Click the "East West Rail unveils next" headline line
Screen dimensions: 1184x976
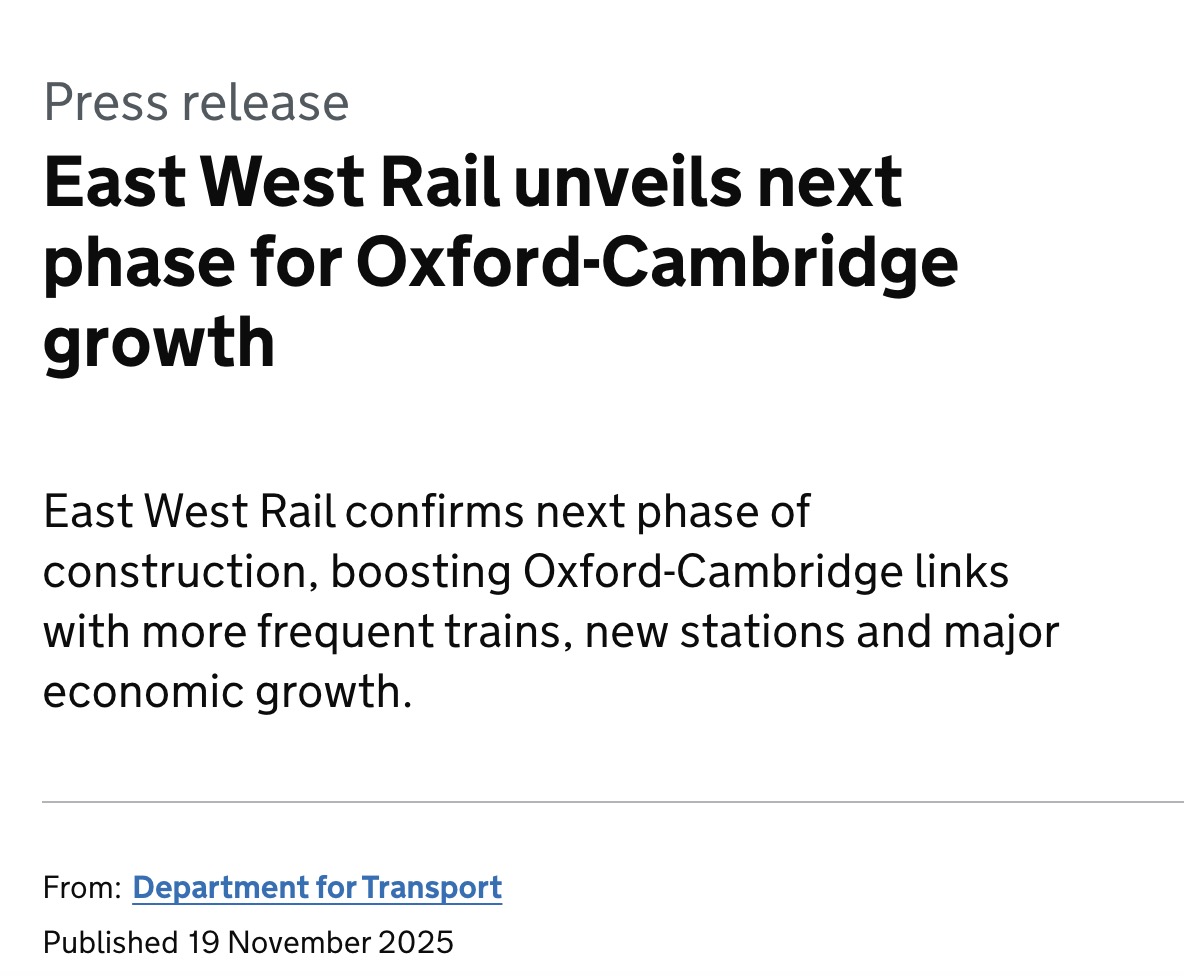(x=473, y=182)
